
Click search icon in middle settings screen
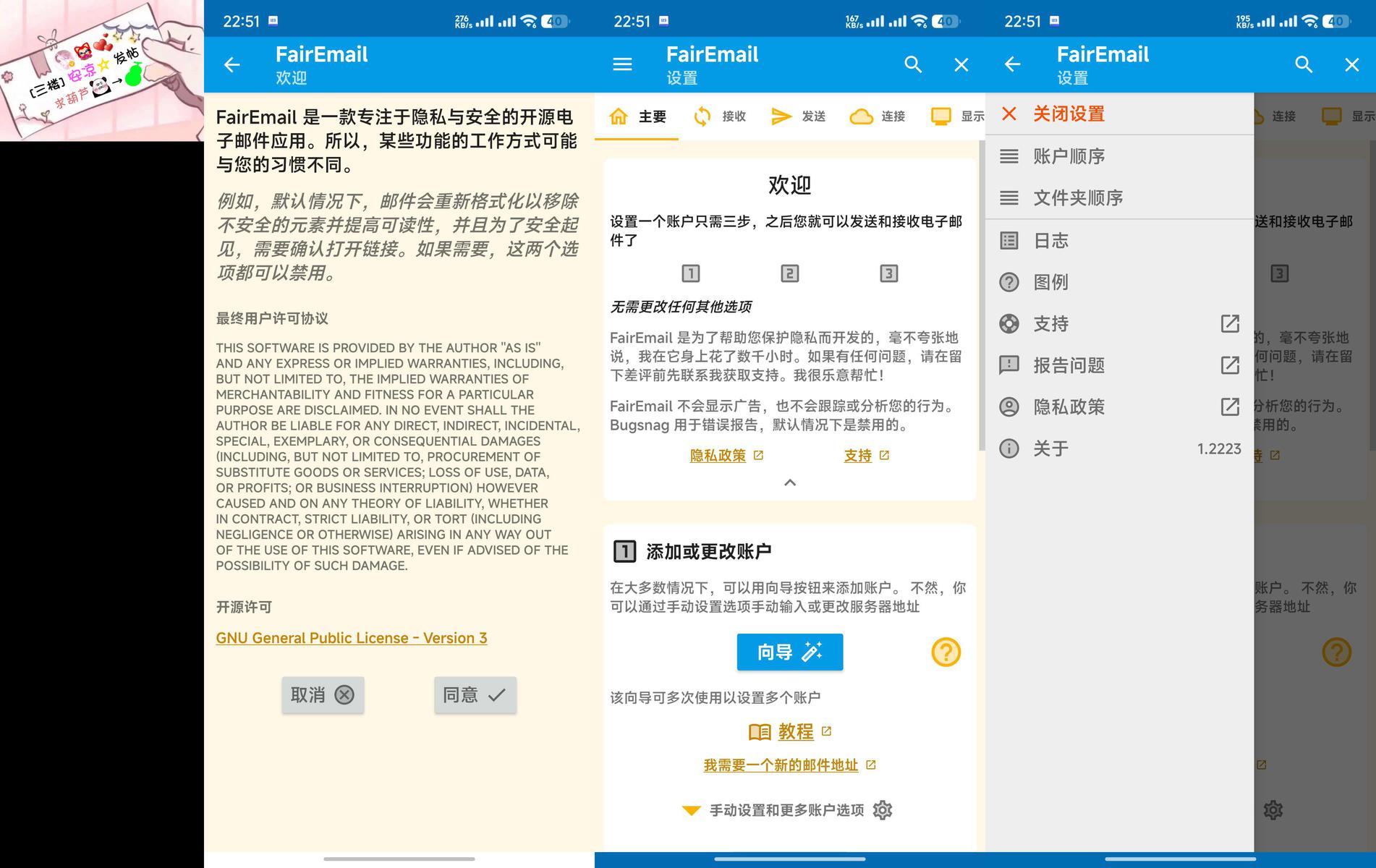(913, 64)
